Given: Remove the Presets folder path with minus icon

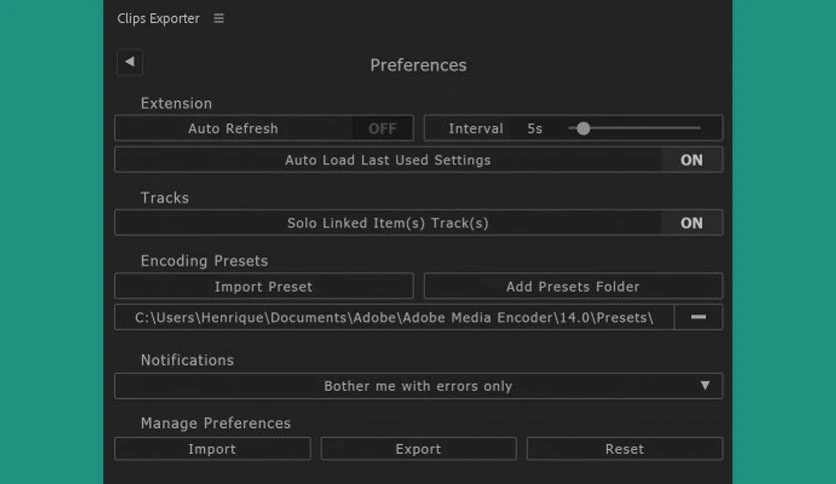Looking at the screenshot, I should 698,317.
